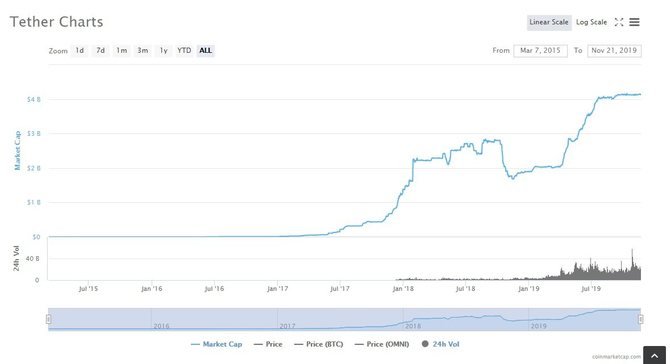Click the scroll-to-top arrow button
This screenshot has height=364, width=670.
coord(655,355)
